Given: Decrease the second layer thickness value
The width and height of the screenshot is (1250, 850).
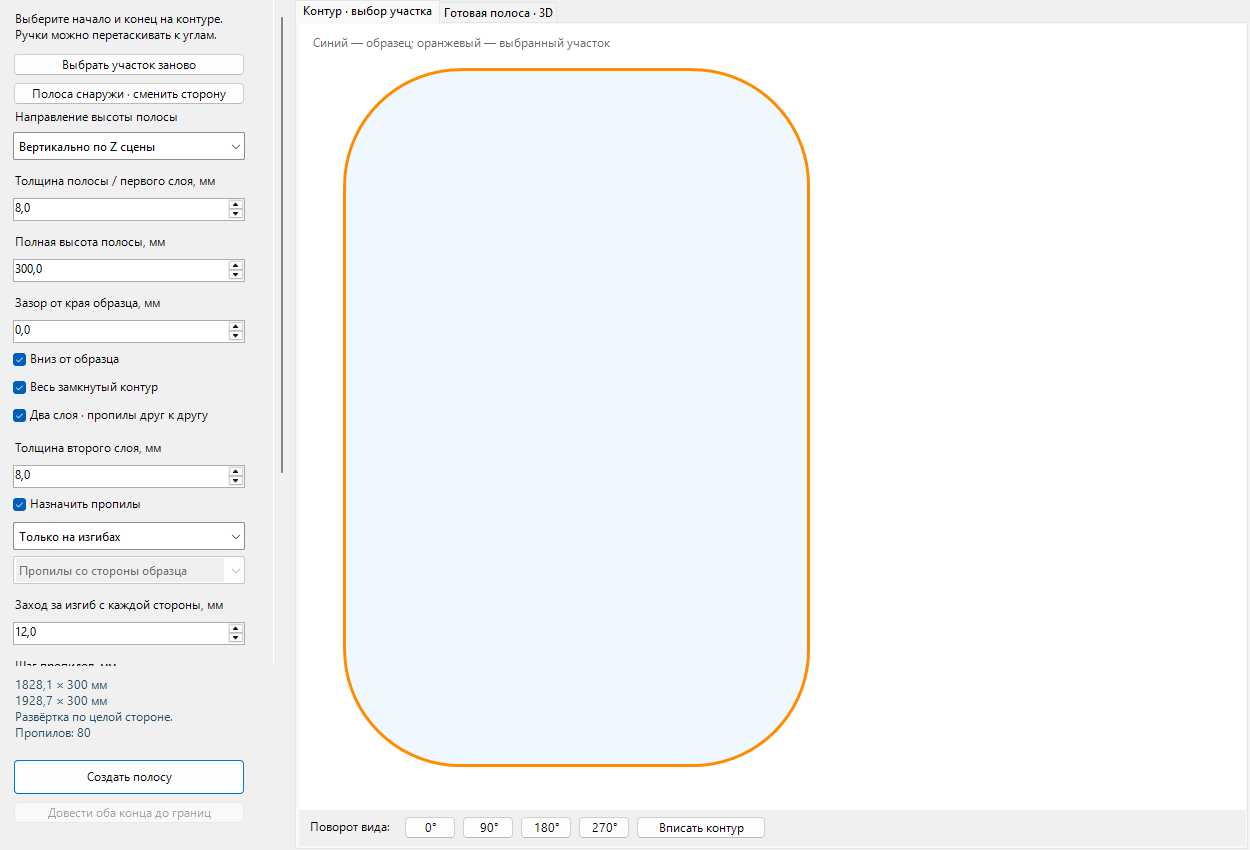Looking at the screenshot, I should [236, 481].
